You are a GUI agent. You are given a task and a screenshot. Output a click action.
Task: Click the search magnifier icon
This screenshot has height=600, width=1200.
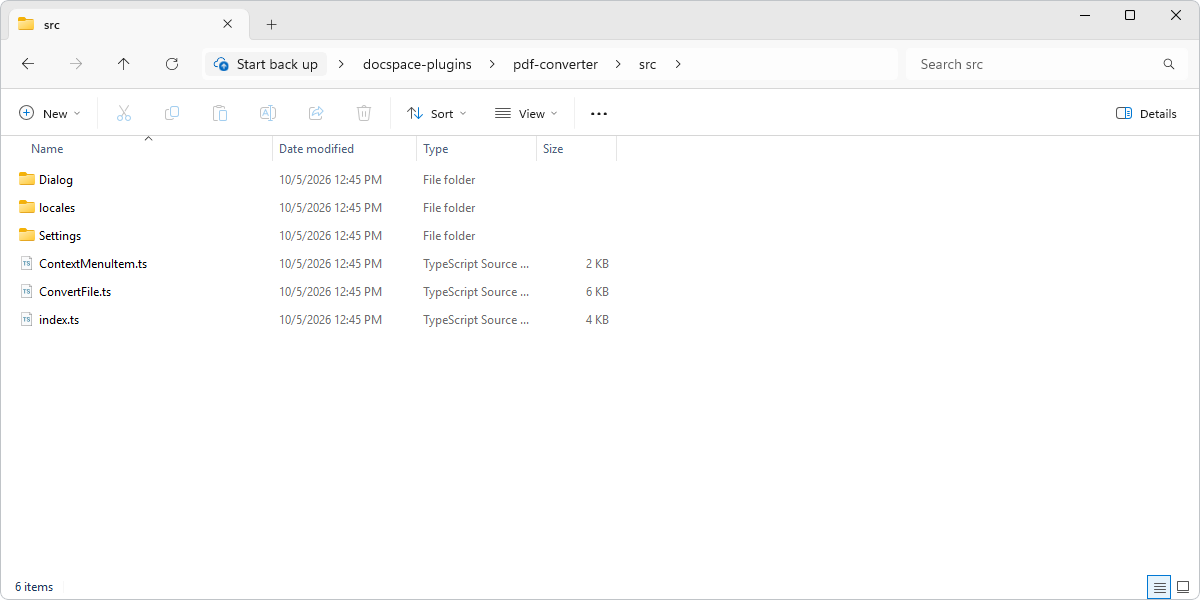click(x=1169, y=64)
